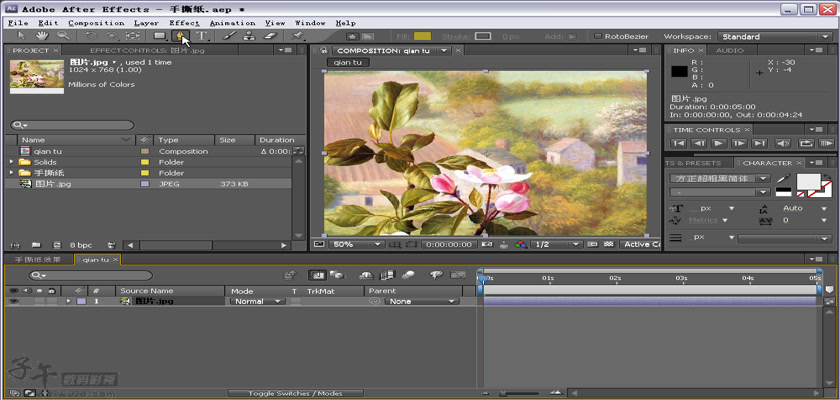Toggle the frame blending icon in timeline
This screenshot has height=400, width=840.
[387, 275]
